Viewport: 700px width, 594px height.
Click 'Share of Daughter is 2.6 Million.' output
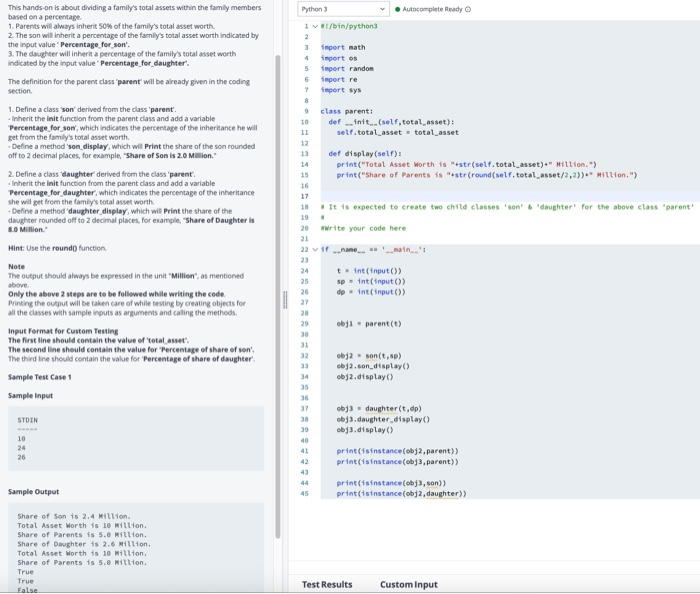[84, 544]
